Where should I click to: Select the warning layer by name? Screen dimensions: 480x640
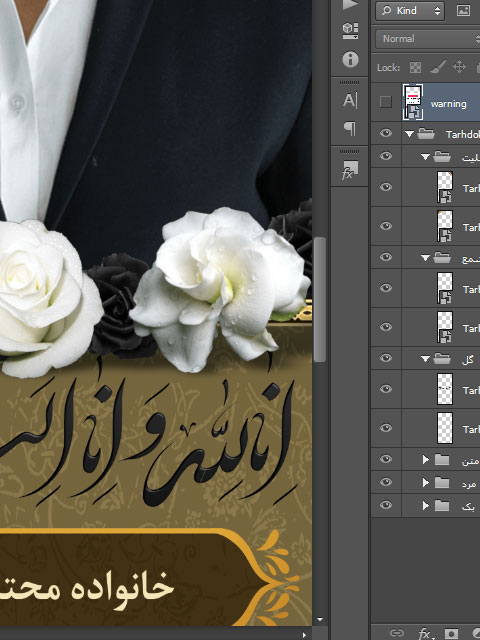[448, 104]
